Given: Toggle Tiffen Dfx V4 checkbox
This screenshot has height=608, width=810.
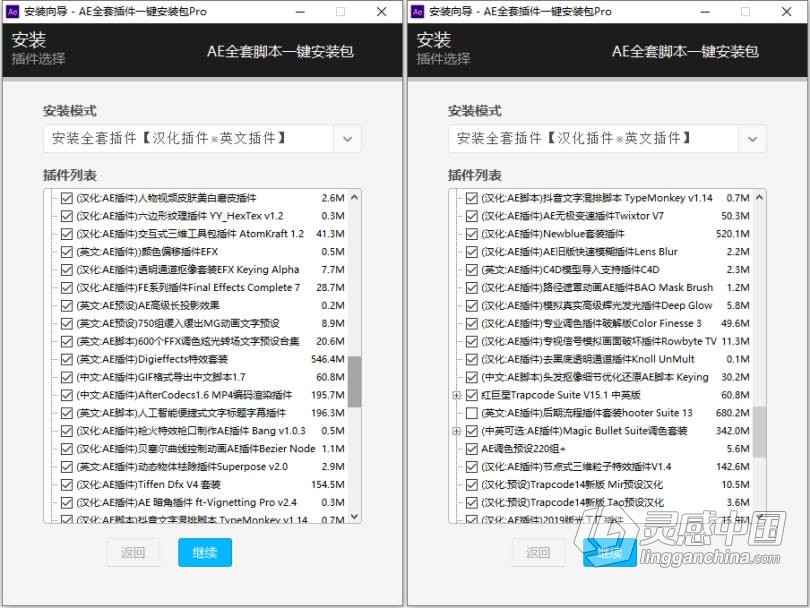Looking at the screenshot, I should [67, 485].
